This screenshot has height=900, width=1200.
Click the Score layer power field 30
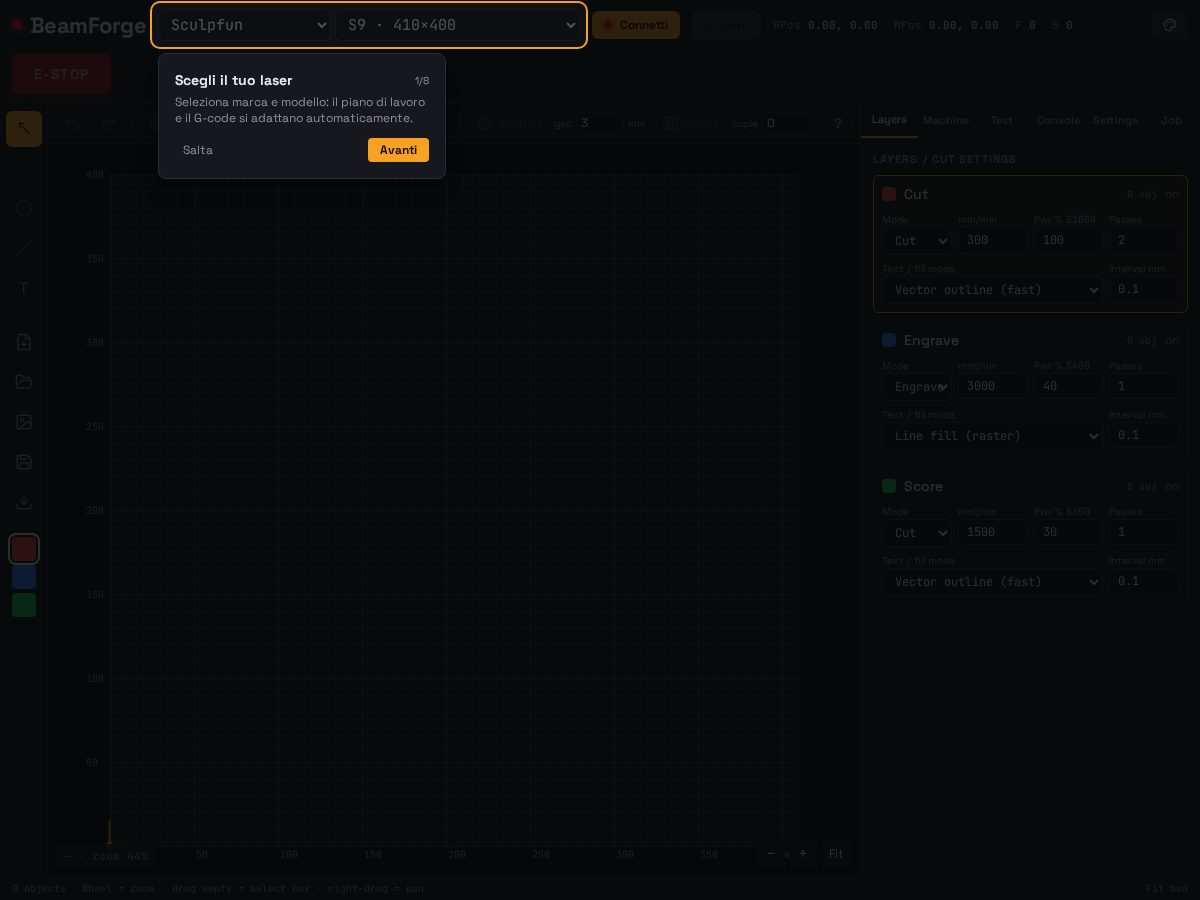click(1068, 533)
